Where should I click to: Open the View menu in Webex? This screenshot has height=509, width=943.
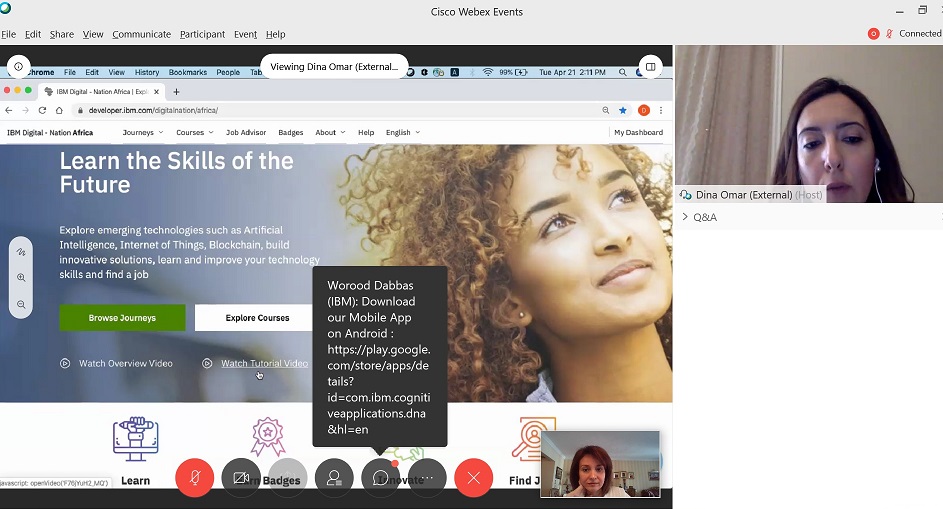click(93, 34)
